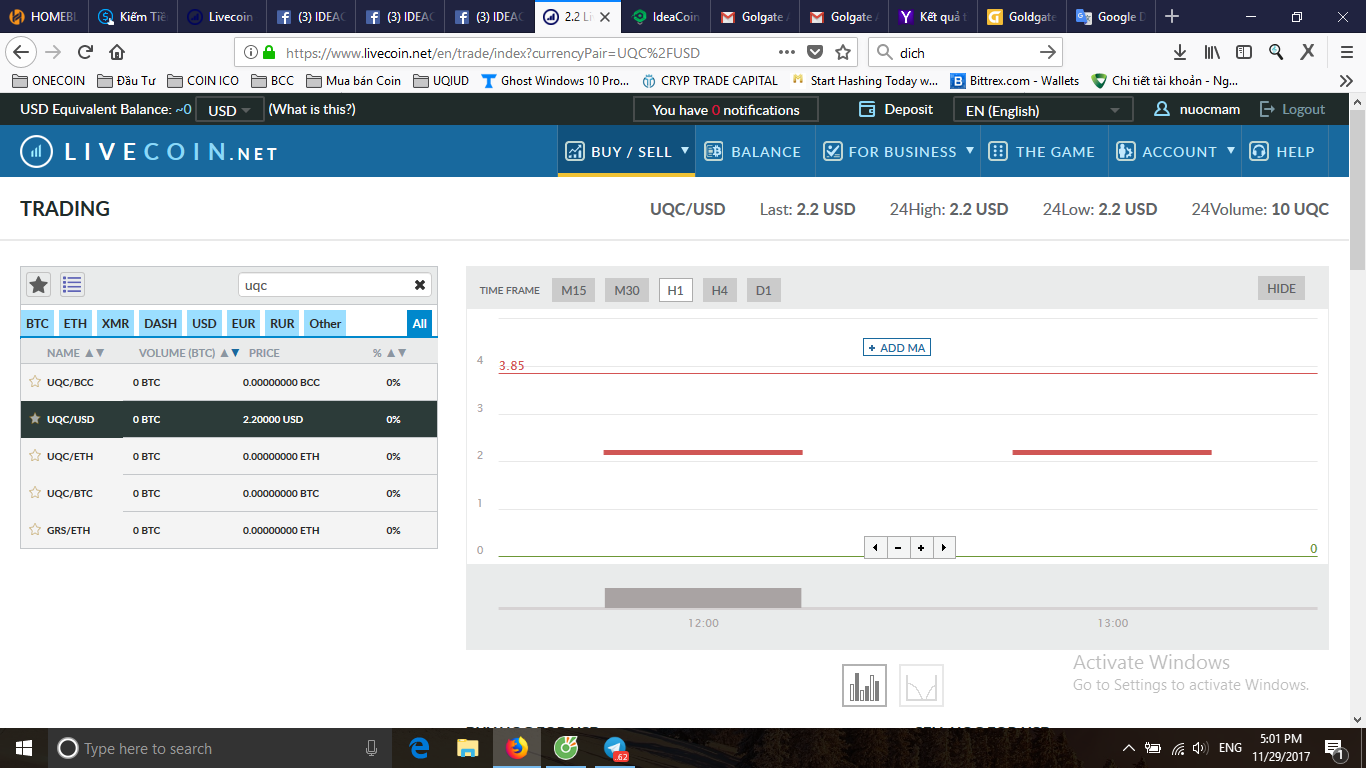Viewport: 1366px width, 768px height.
Task: Open the HELP menu item
Action: 1283,152
